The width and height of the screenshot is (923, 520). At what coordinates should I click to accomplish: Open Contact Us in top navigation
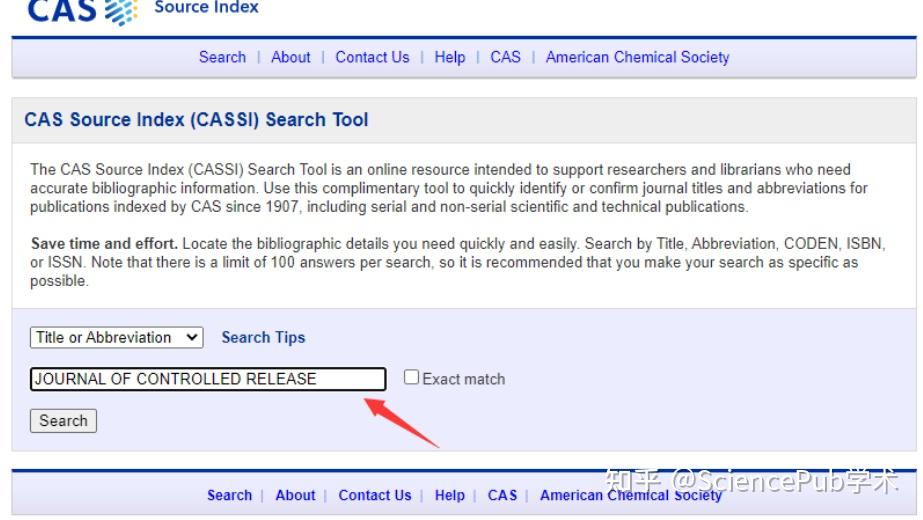[x=372, y=57]
